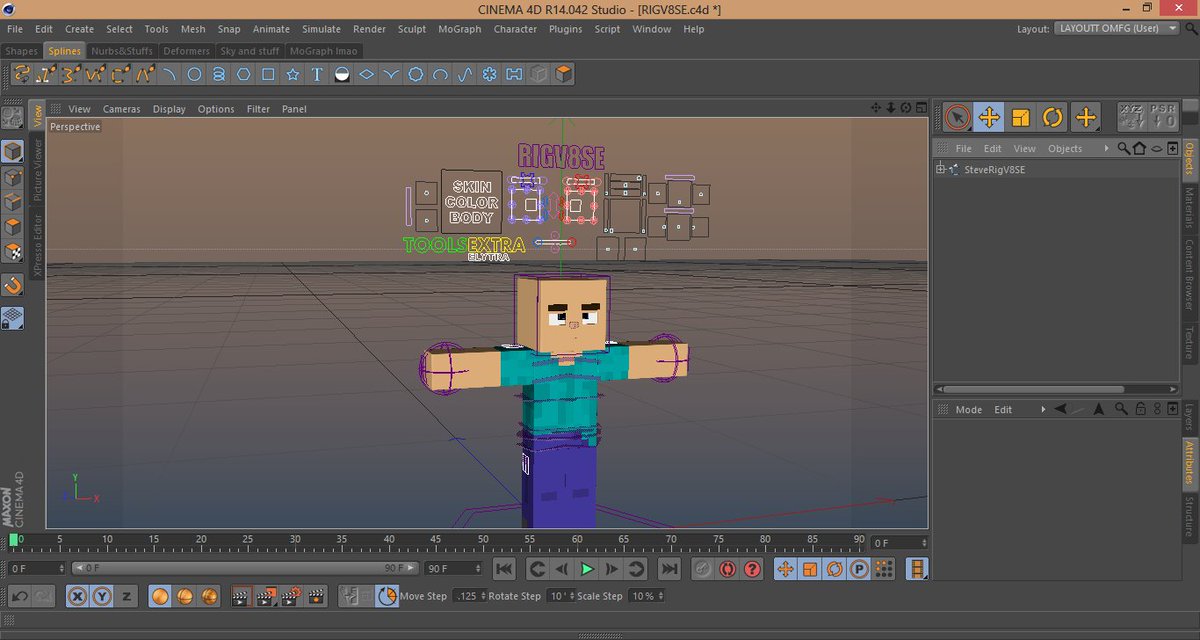
Task: Toggle the X axis lock
Action: pyautogui.click(x=78, y=596)
